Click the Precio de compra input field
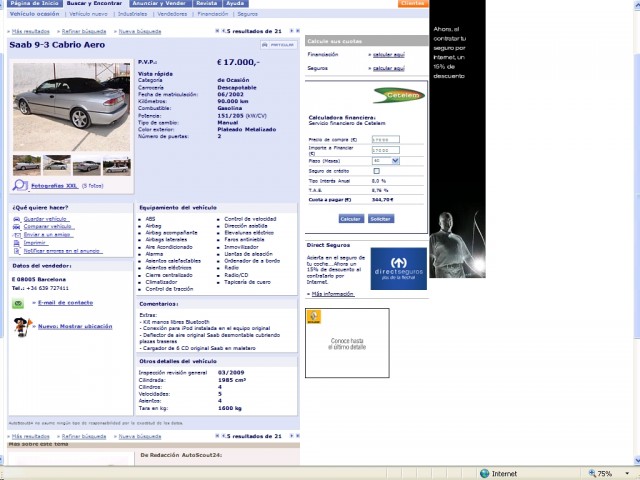640x480 pixels. [385, 140]
